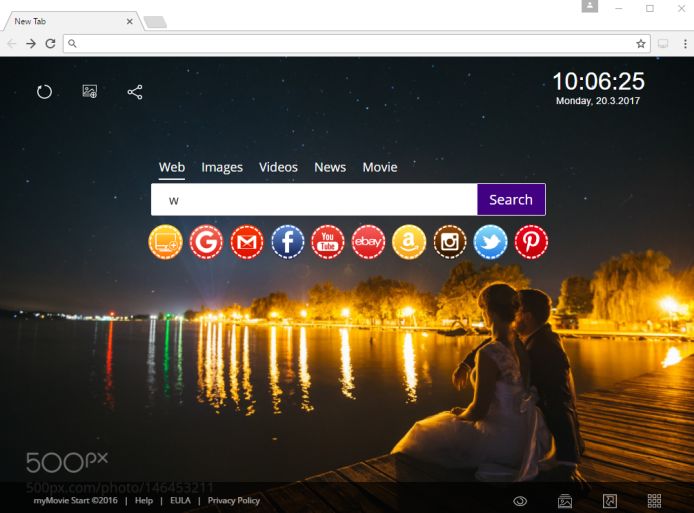The image size is (694, 513).
Task: Open the Instagram shortcut icon
Action: (450, 242)
